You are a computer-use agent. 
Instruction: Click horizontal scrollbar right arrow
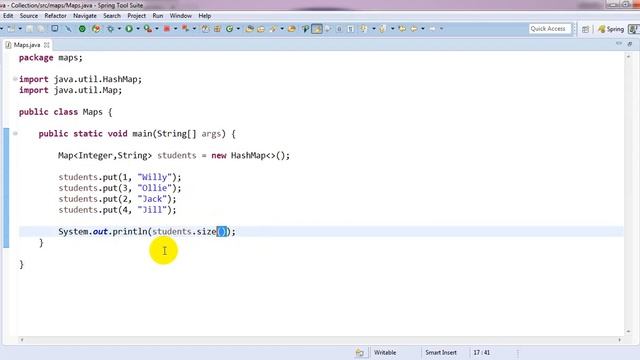(x=620, y=340)
